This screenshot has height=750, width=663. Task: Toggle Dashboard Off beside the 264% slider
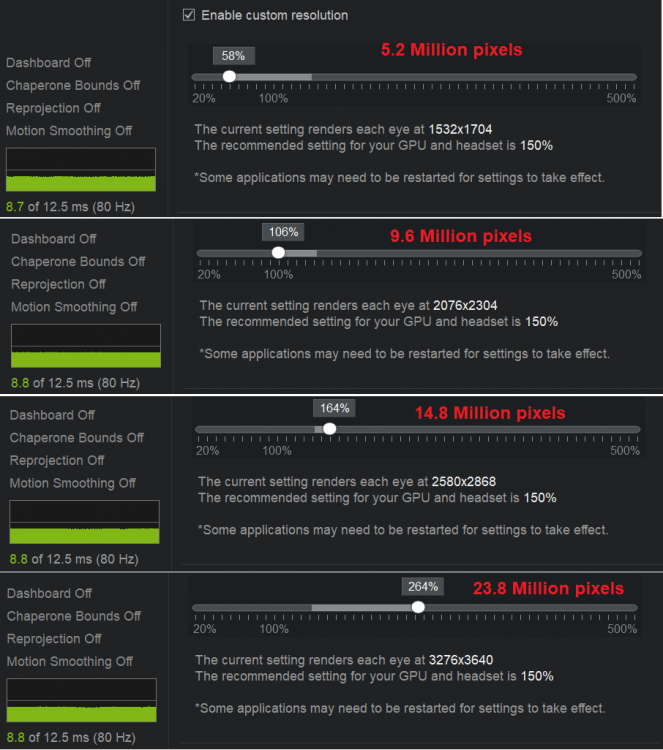[49, 593]
